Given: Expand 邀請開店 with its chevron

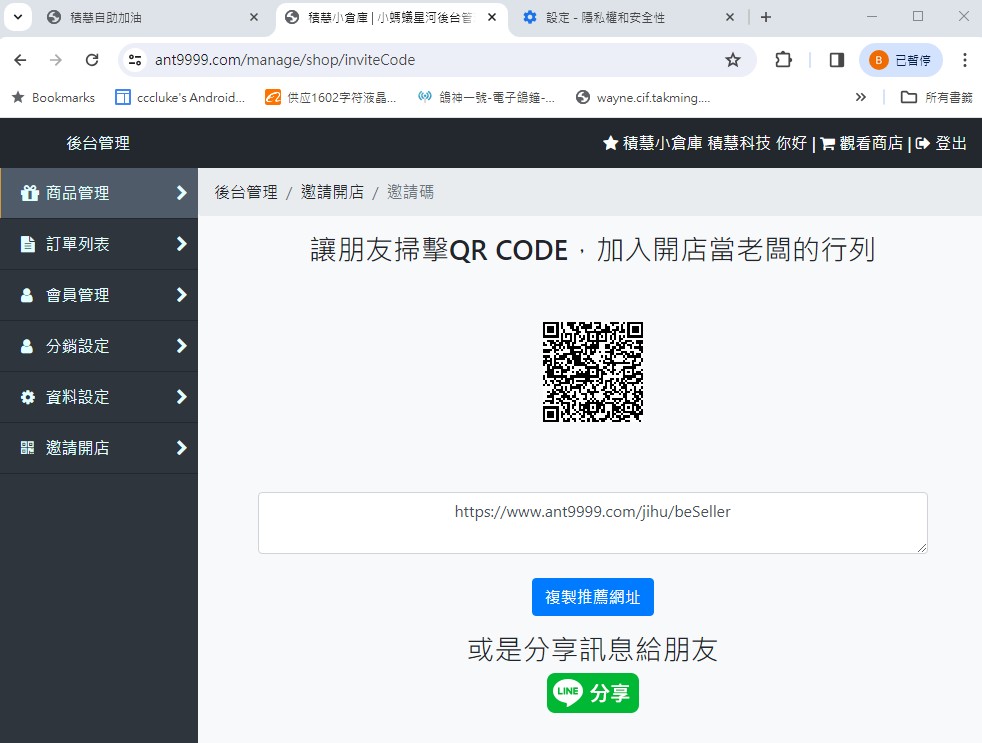Looking at the screenshot, I should [x=182, y=448].
